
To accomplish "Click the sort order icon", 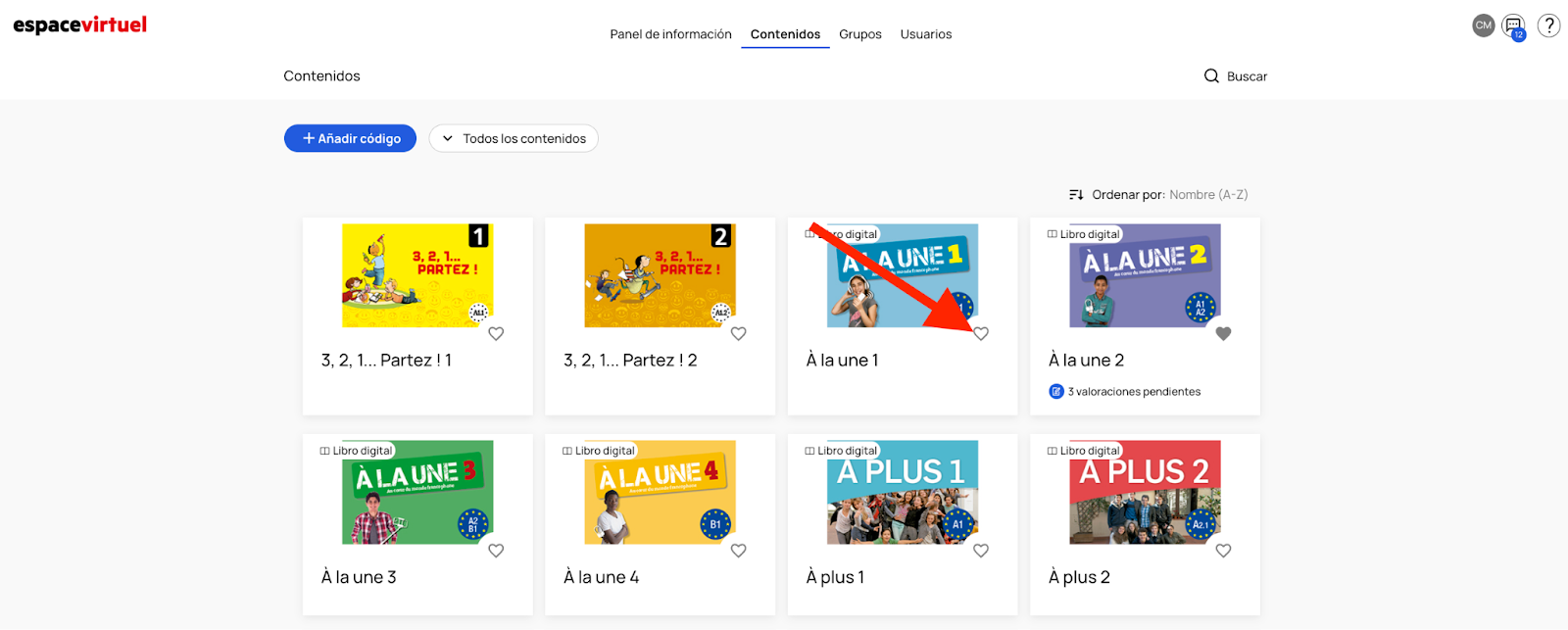I will tap(1076, 195).
